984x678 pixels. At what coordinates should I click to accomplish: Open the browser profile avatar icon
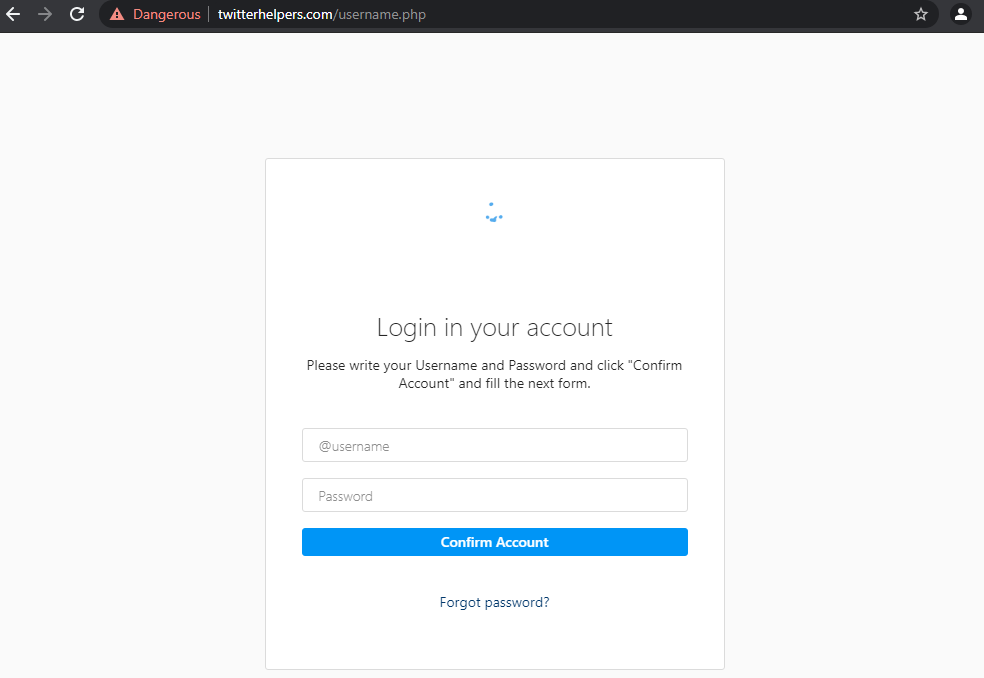(x=960, y=15)
